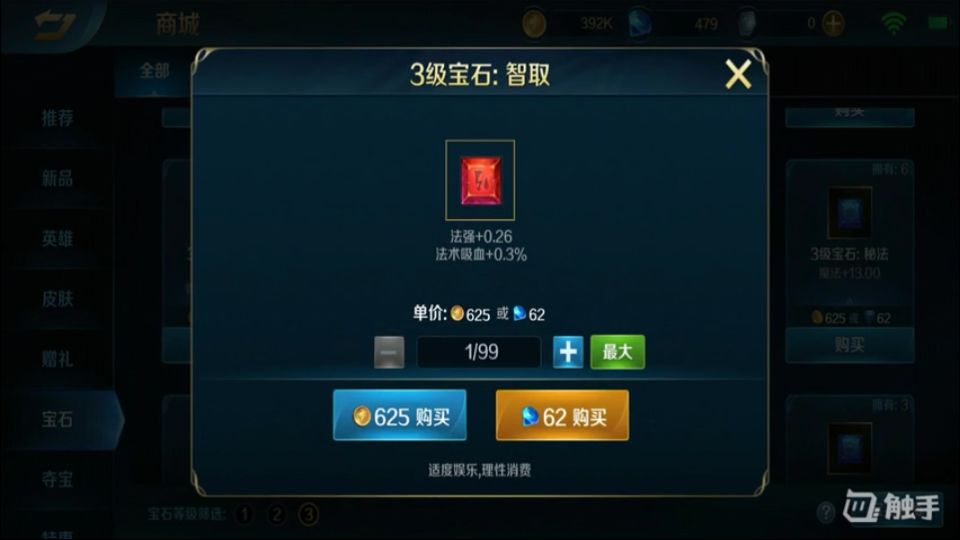Decrease quantity with the minus button
This screenshot has width=960, height=540.
(389, 352)
